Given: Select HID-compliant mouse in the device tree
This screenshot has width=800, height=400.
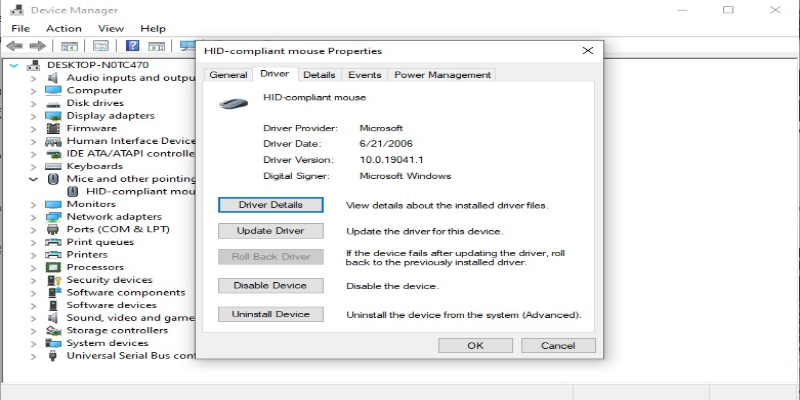Looking at the screenshot, I should click(x=140, y=191).
